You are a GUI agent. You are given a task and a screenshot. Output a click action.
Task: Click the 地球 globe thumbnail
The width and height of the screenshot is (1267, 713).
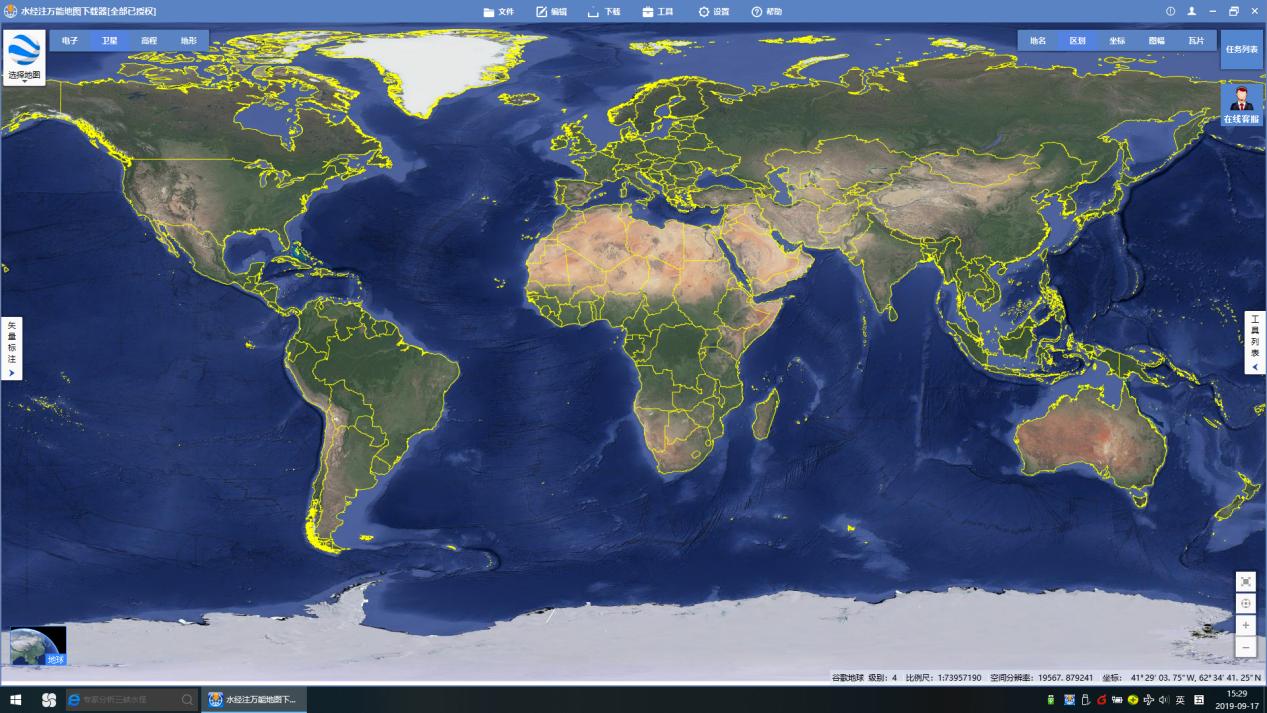click(38, 646)
